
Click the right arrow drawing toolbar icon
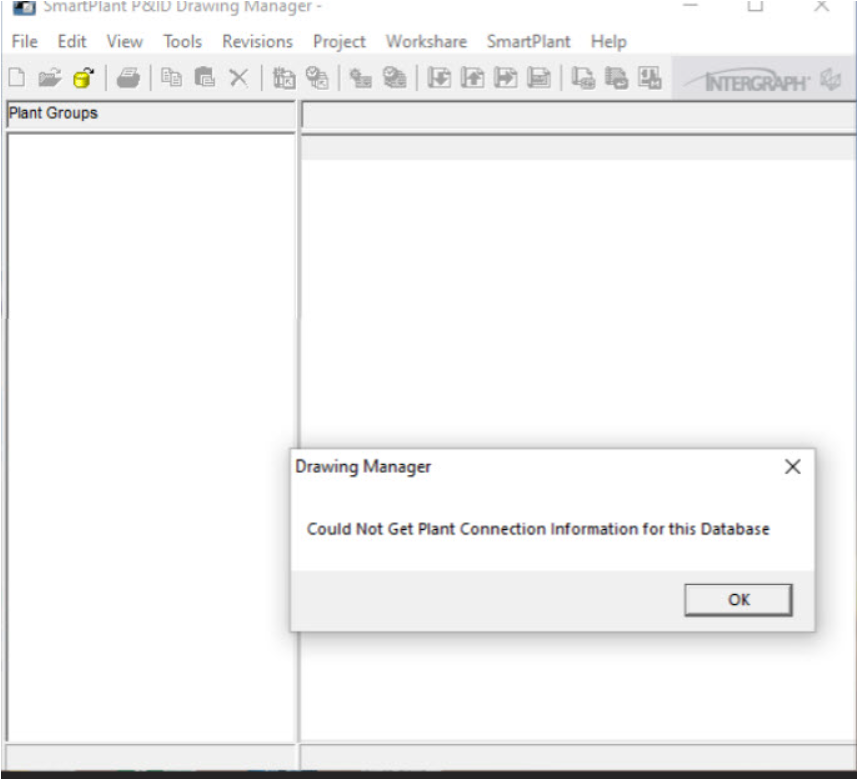pyautogui.click(x=506, y=78)
